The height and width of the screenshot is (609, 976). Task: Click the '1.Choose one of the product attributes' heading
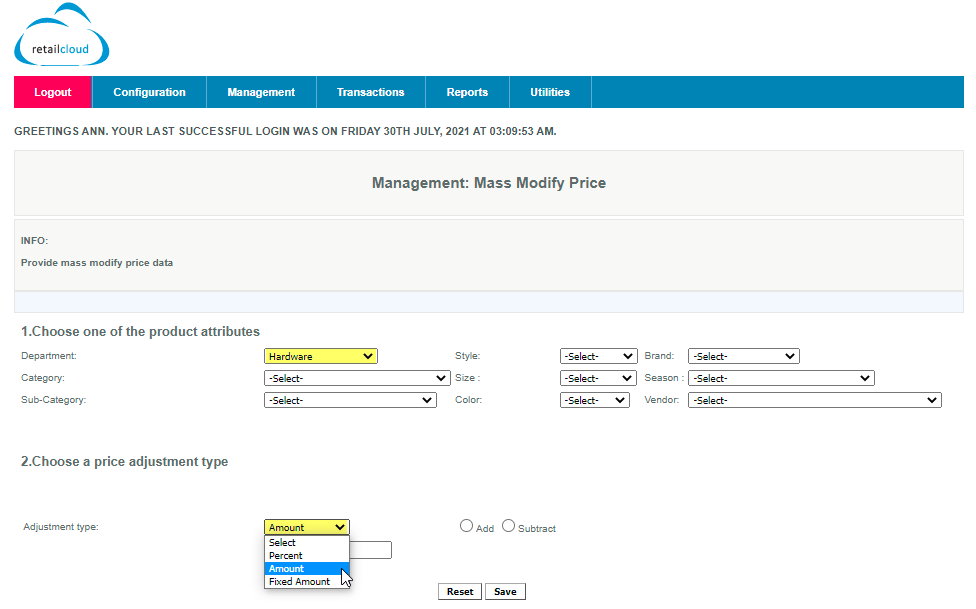tap(141, 331)
